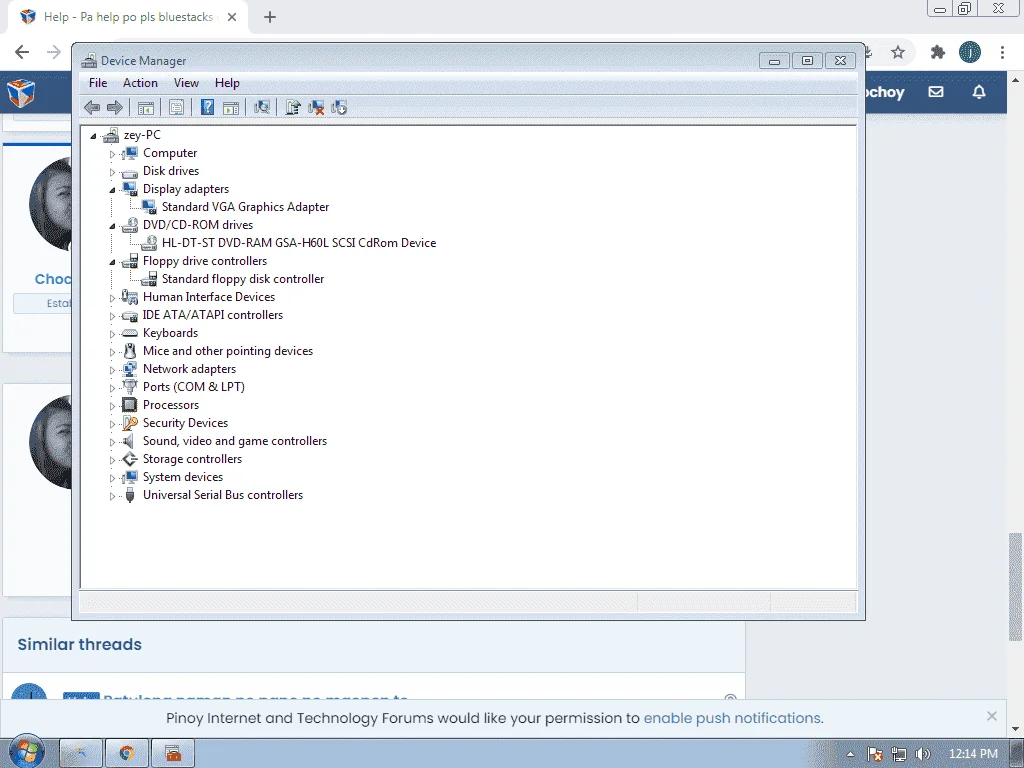Select Storage controllers tree item

193,459
